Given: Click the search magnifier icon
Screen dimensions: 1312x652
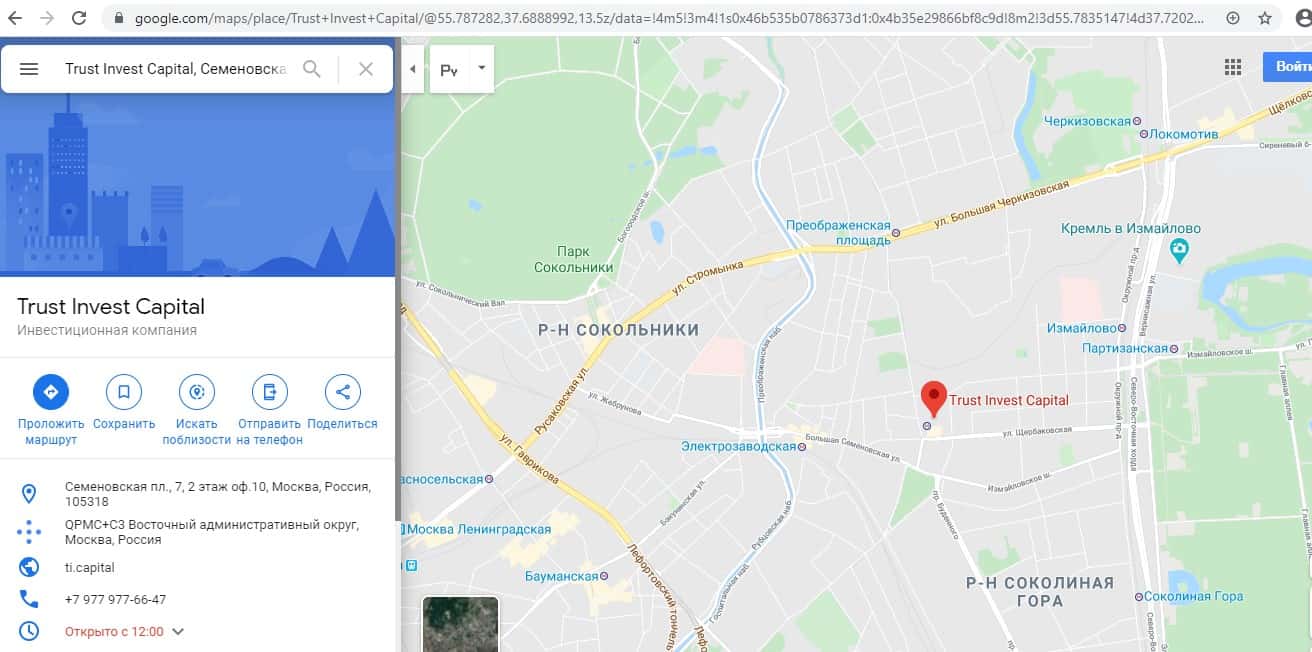Looking at the screenshot, I should click(312, 69).
